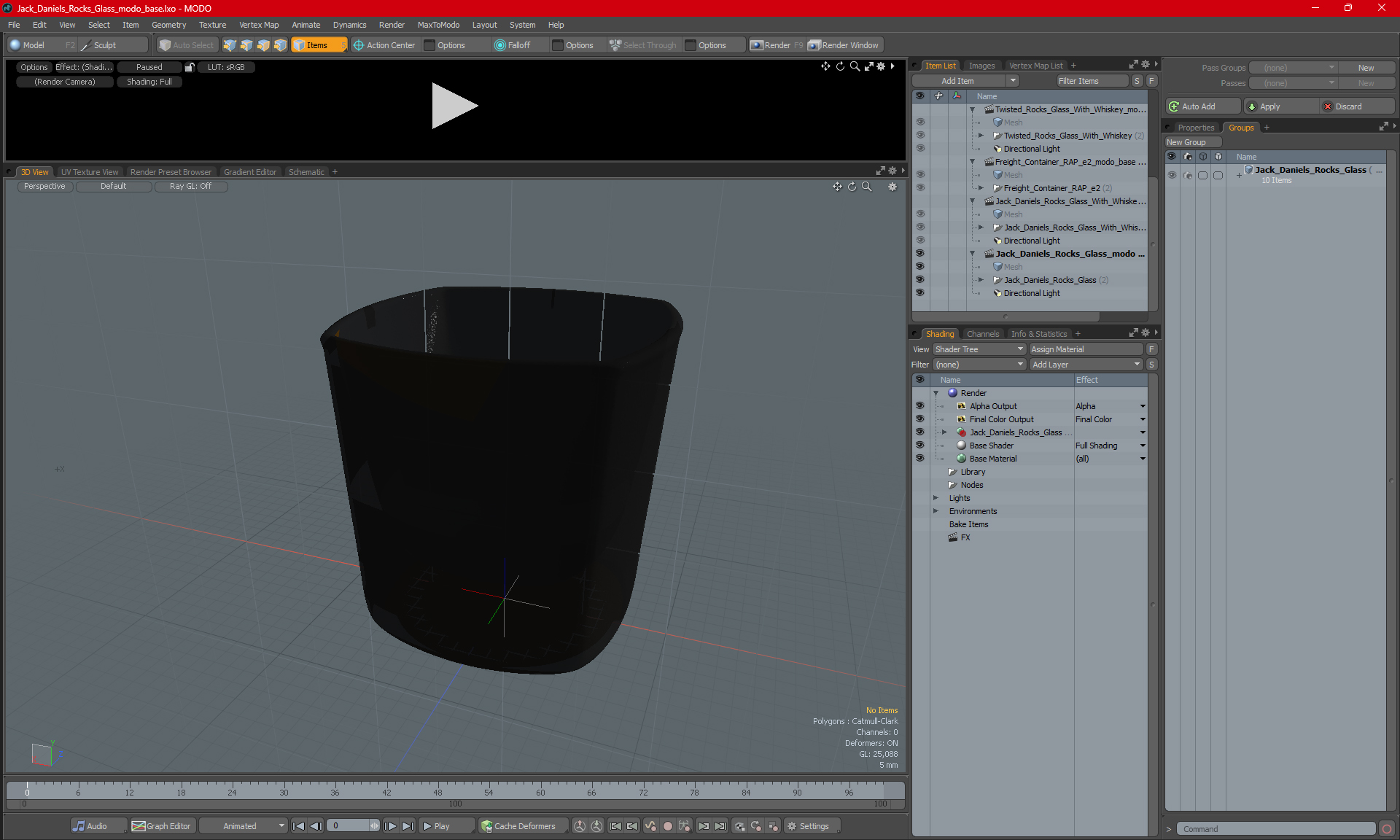Hide the Jack_Daniels_Rocks_Glass_modo scene item
The image size is (1400, 840).
919,254
